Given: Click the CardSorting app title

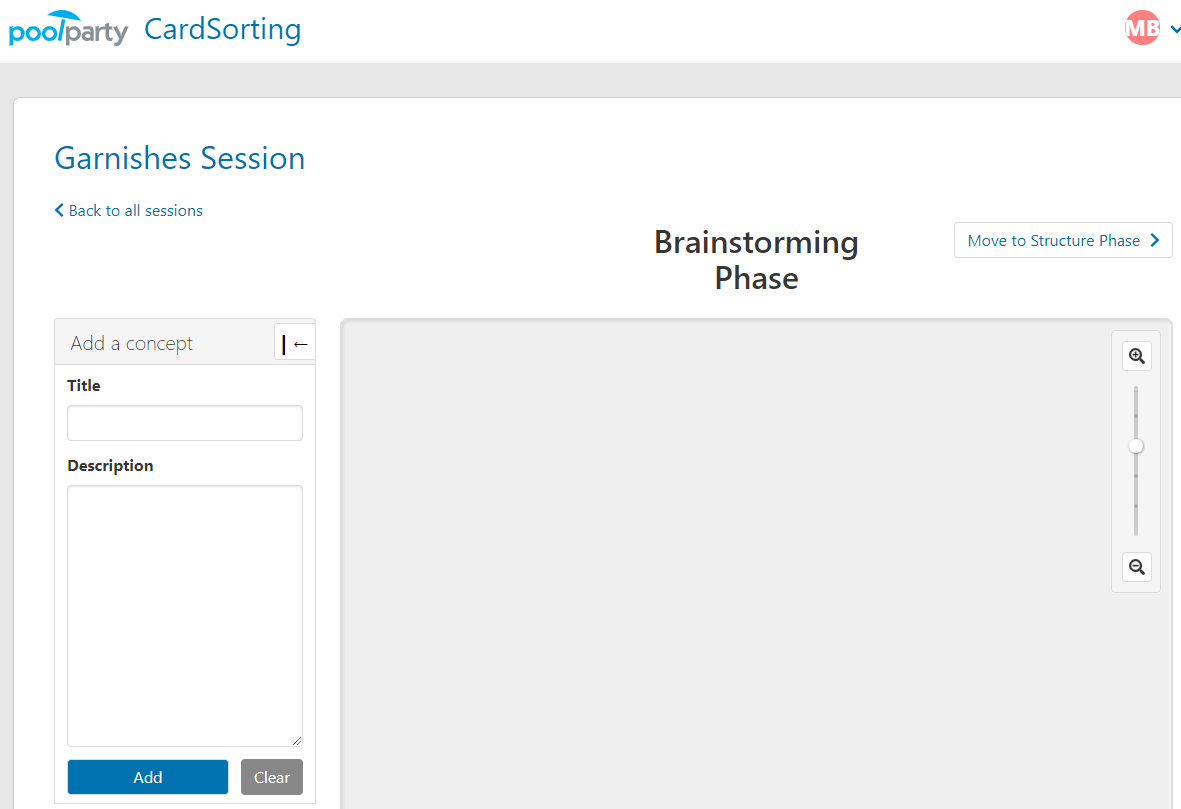Looking at the screenshot, I should 222,29.
